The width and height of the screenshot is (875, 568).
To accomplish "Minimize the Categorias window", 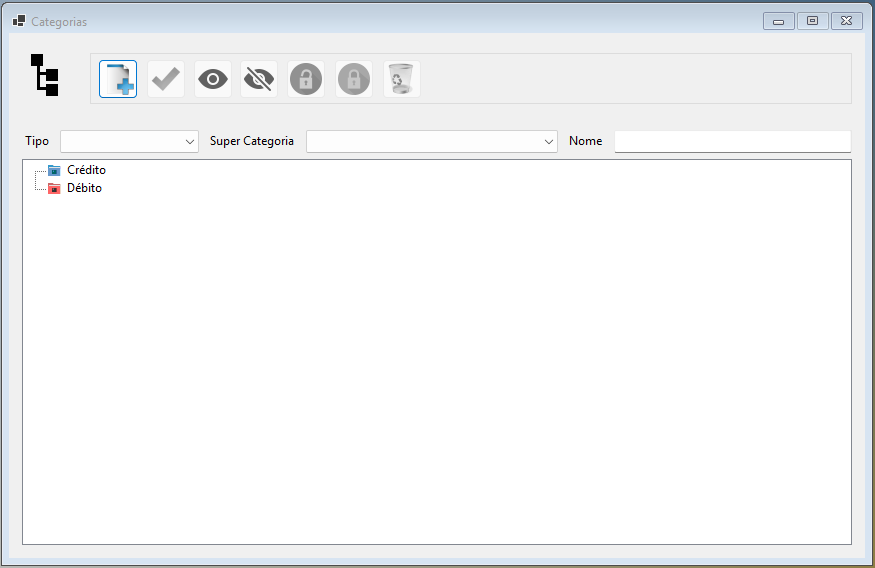I will click(778, 21).
